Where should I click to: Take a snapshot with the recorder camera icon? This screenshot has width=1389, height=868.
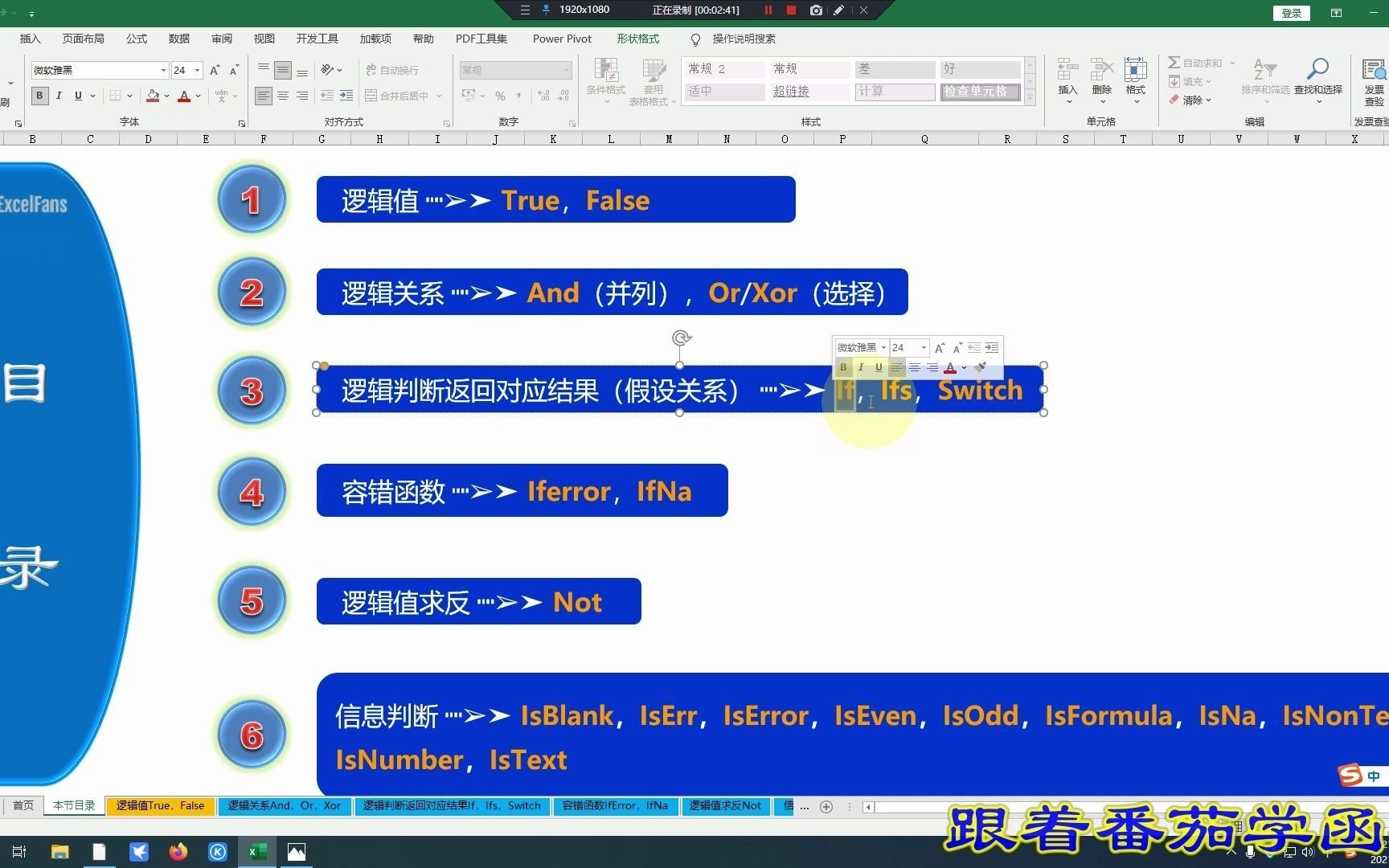(816, 10)
